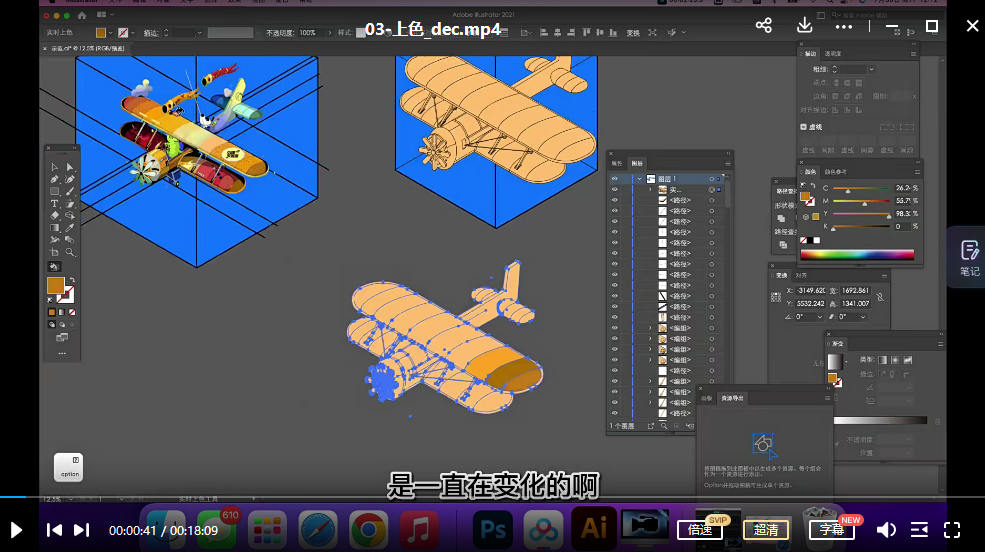Select the Eyedropper tool
This screenshot has height=552, width=985.
pos(70,227)
